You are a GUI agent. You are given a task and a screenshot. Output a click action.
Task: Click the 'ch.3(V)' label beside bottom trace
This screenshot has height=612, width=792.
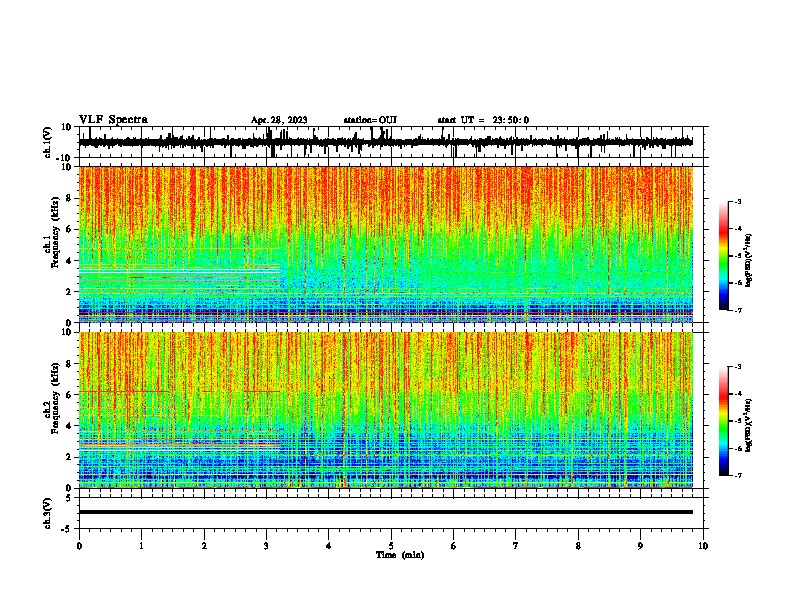(48, 513)
